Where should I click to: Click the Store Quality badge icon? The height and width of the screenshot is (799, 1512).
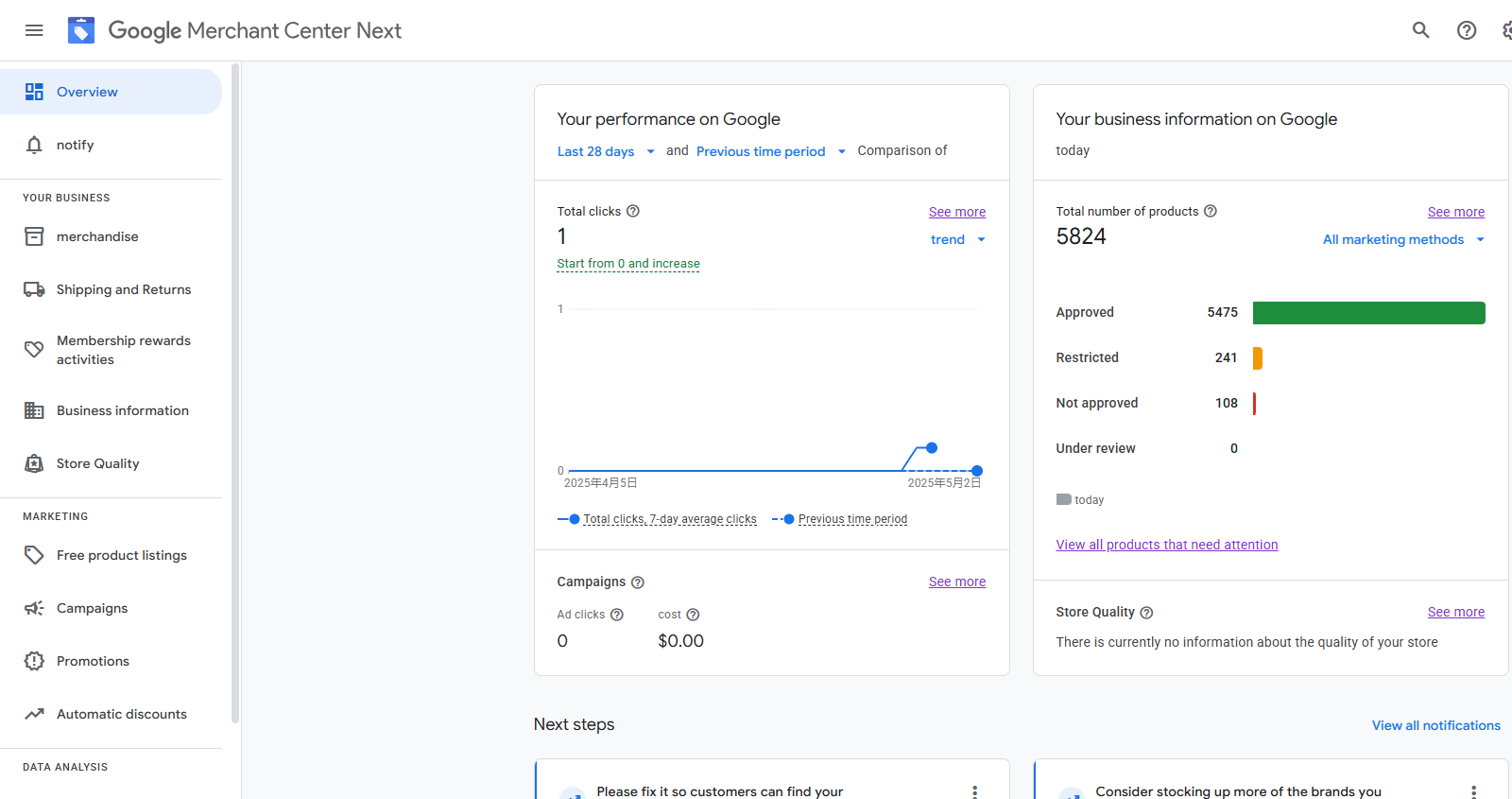34,463
